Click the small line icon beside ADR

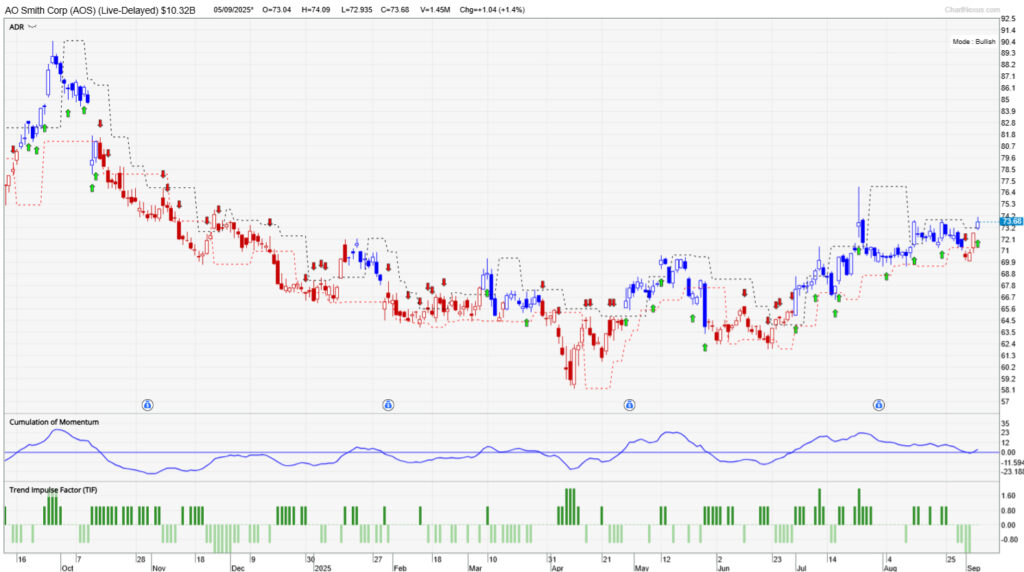click(33, 27)
